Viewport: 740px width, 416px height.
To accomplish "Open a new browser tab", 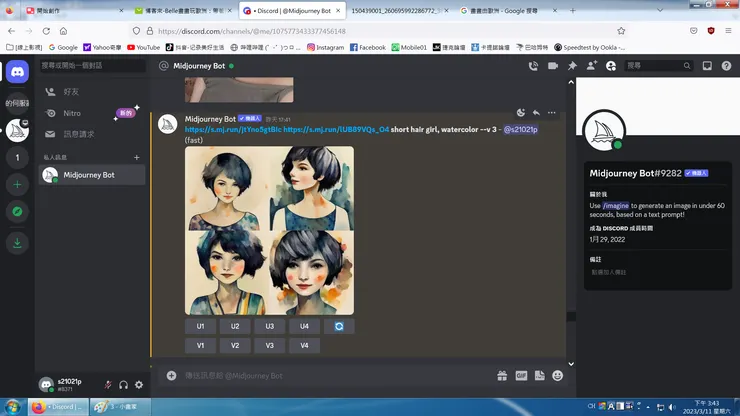I will click(572, 10).
